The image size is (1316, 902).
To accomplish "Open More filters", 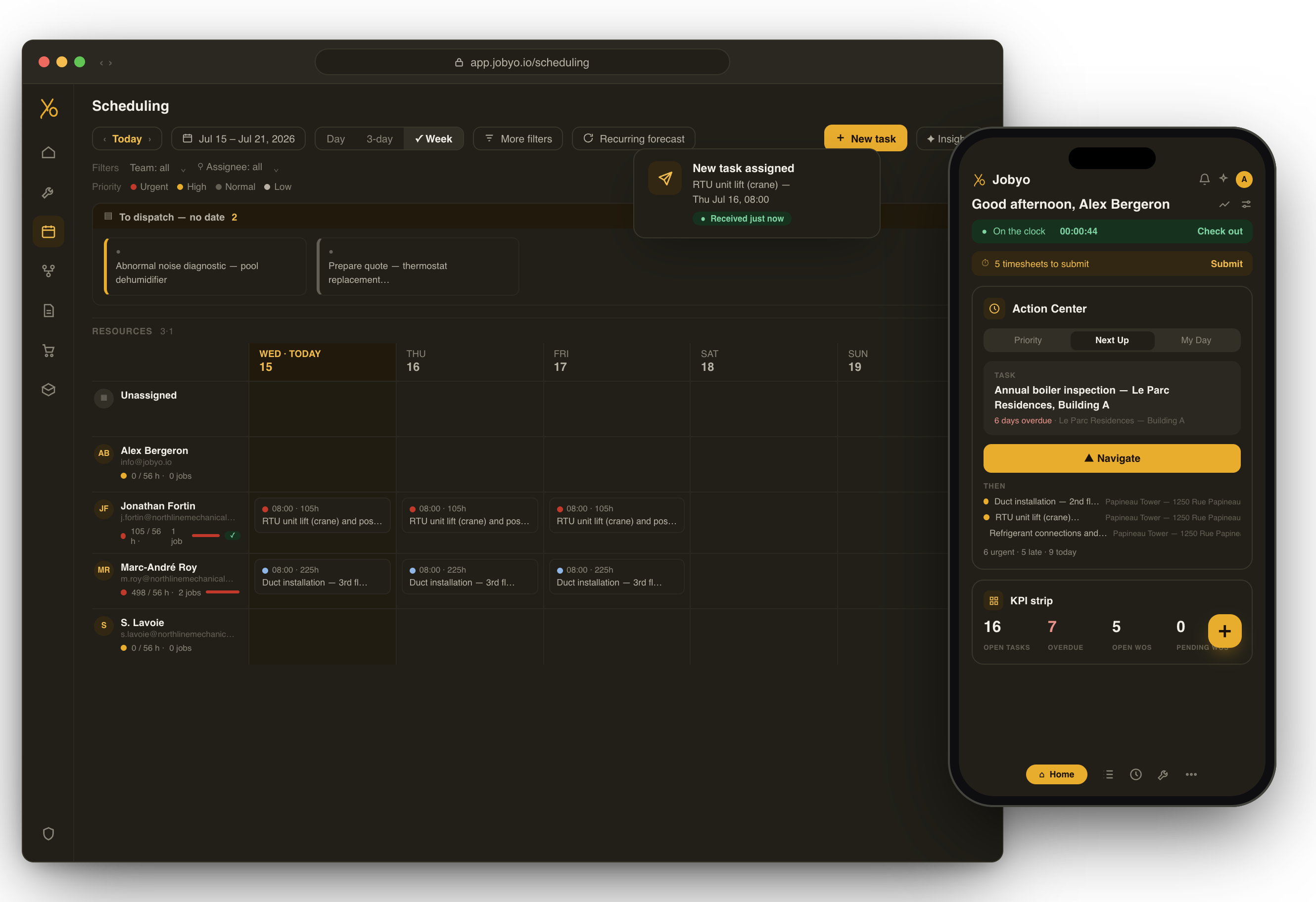I will click(x=517, y=138).
